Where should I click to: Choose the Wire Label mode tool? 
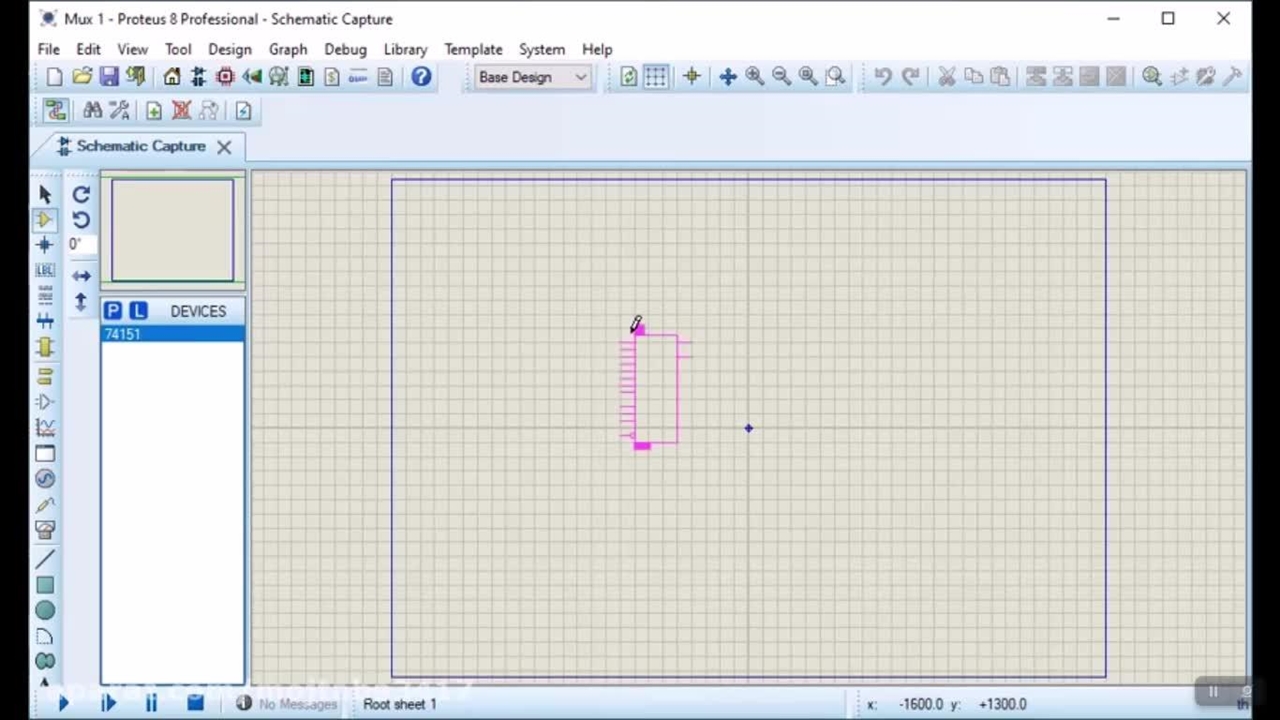click(45, 271)
